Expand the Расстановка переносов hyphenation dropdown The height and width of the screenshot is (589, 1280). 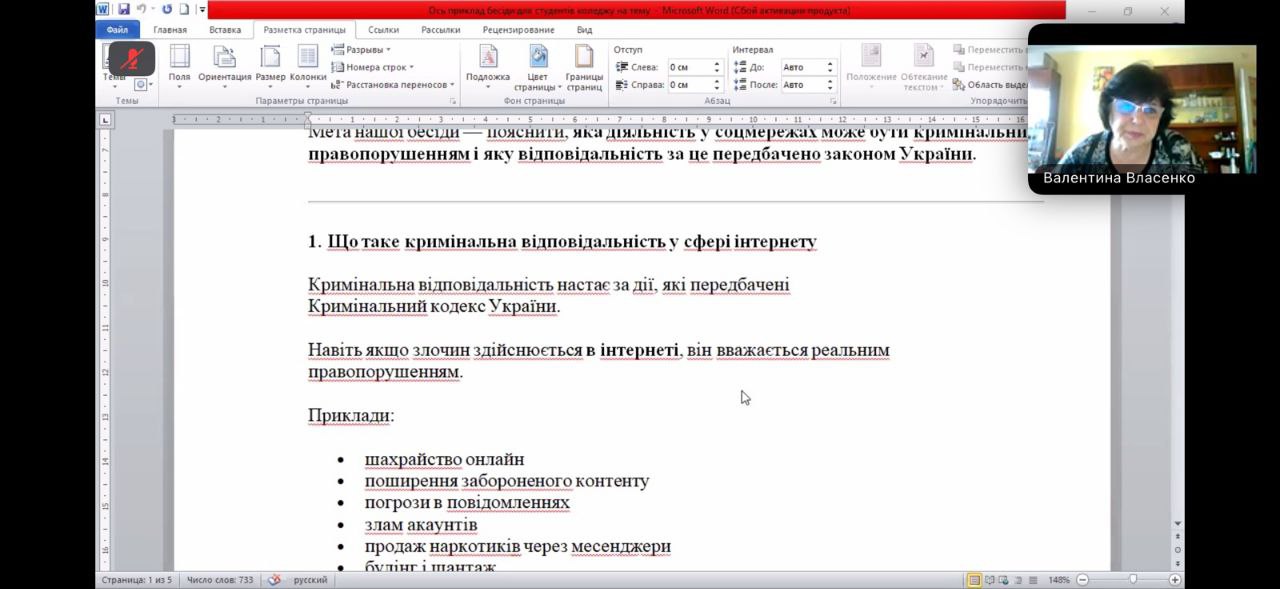click(x=392, y=85)
